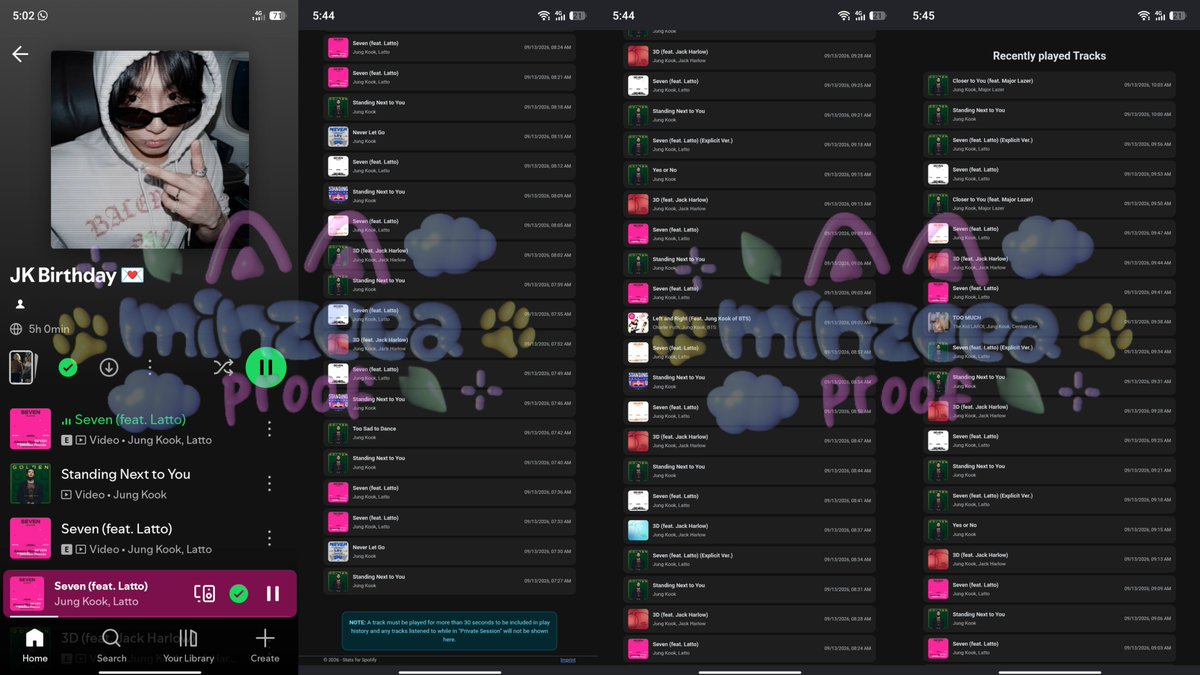Toggle the checkmark in the now playing bar

click(x=239, y=594)
